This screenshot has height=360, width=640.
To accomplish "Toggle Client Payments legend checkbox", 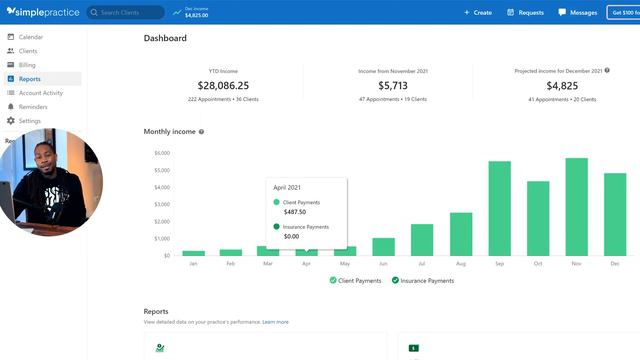I will pos(333,280).
